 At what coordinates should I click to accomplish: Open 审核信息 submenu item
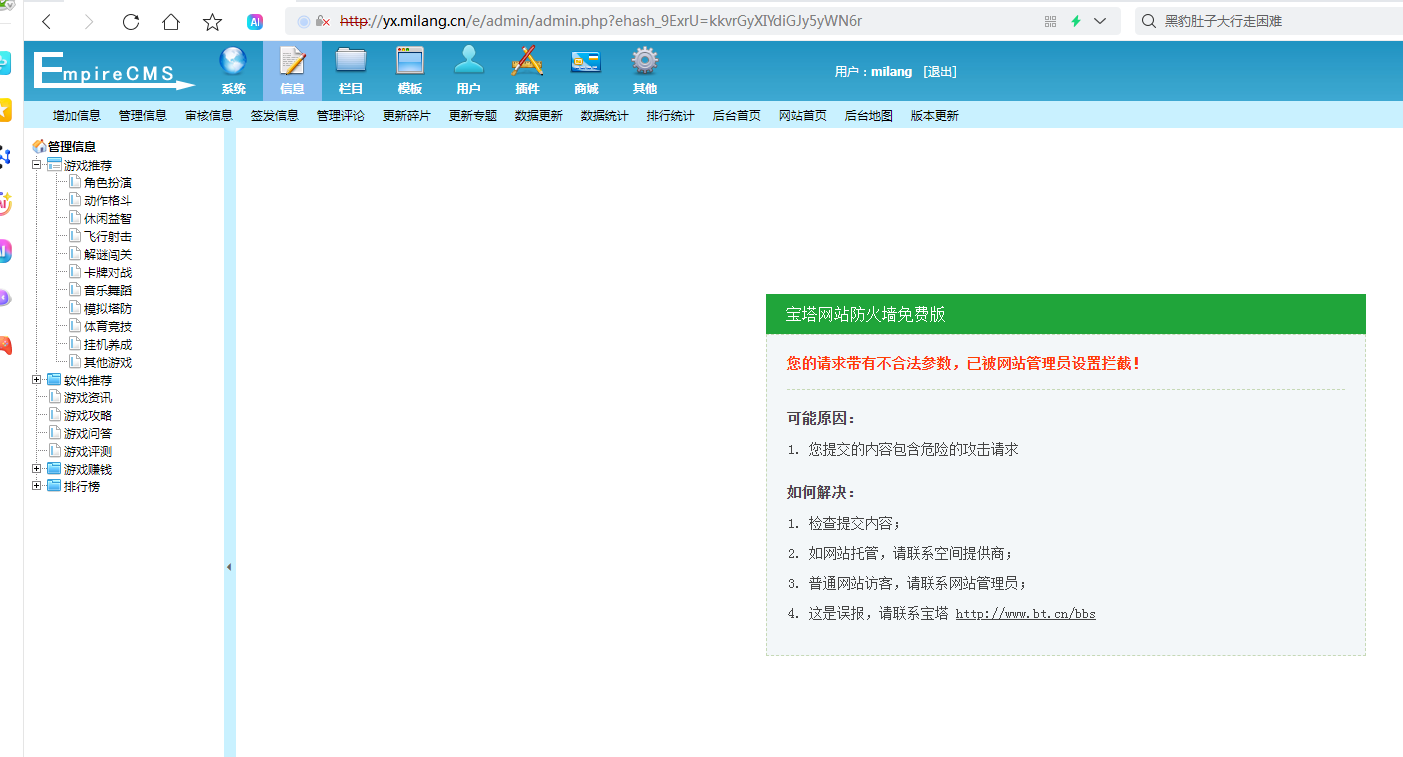point(209,116)
